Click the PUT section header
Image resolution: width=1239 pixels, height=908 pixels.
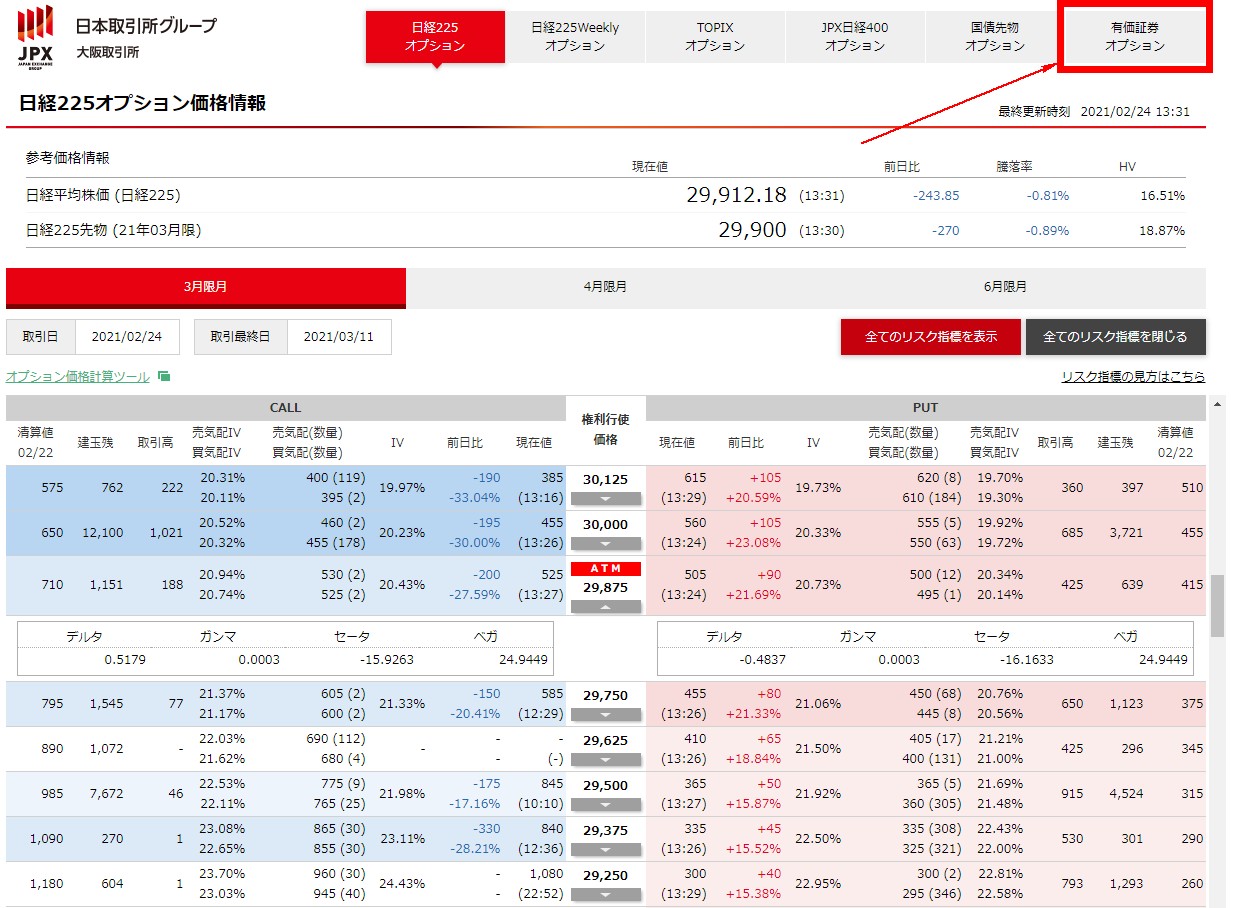pyautogui.click(x=926, y=408)
